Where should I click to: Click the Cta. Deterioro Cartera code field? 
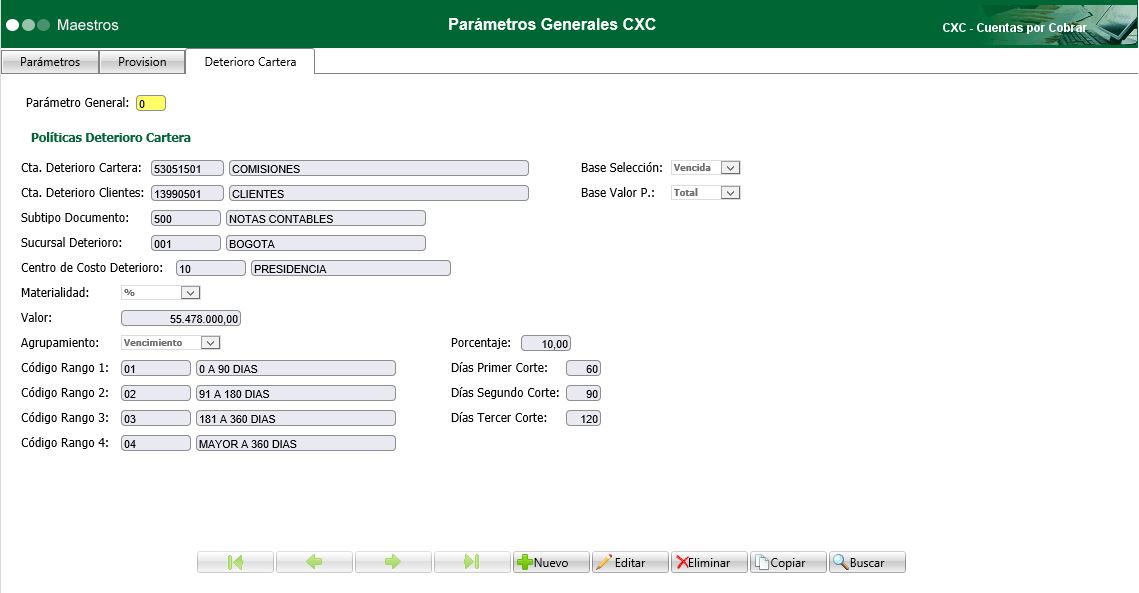pos(187,169)
